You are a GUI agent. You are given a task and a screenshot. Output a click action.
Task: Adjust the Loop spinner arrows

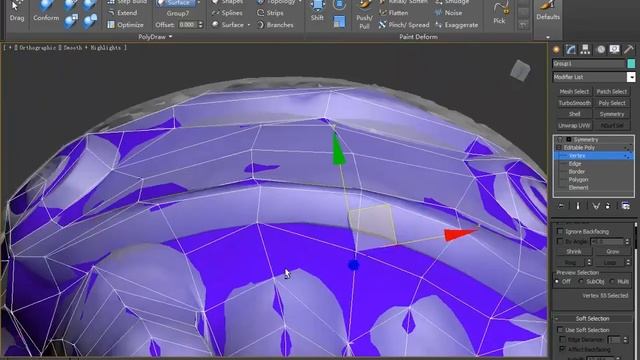[x=628, y=262]
